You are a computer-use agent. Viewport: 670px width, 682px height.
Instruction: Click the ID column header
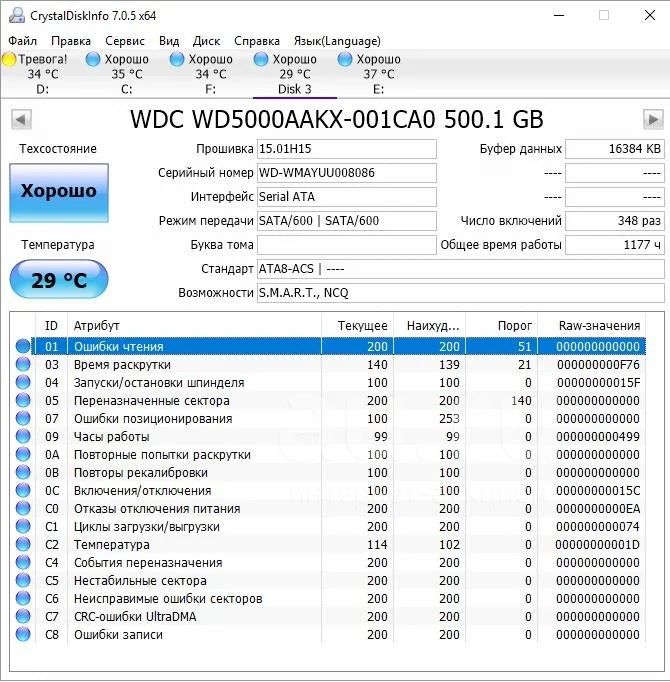51,325
